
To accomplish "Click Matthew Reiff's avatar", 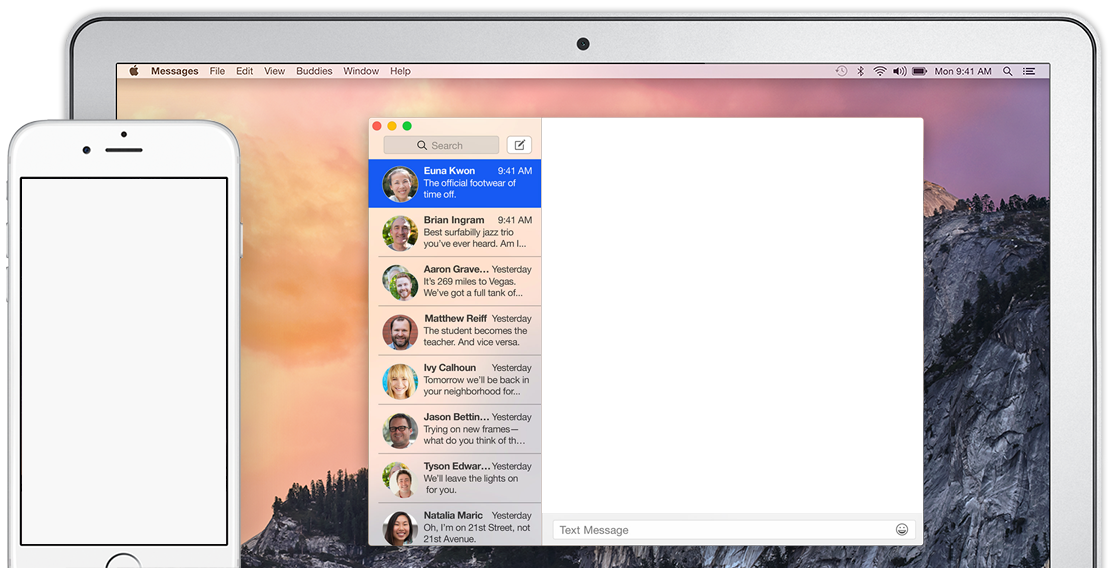I will pos(400,331).
